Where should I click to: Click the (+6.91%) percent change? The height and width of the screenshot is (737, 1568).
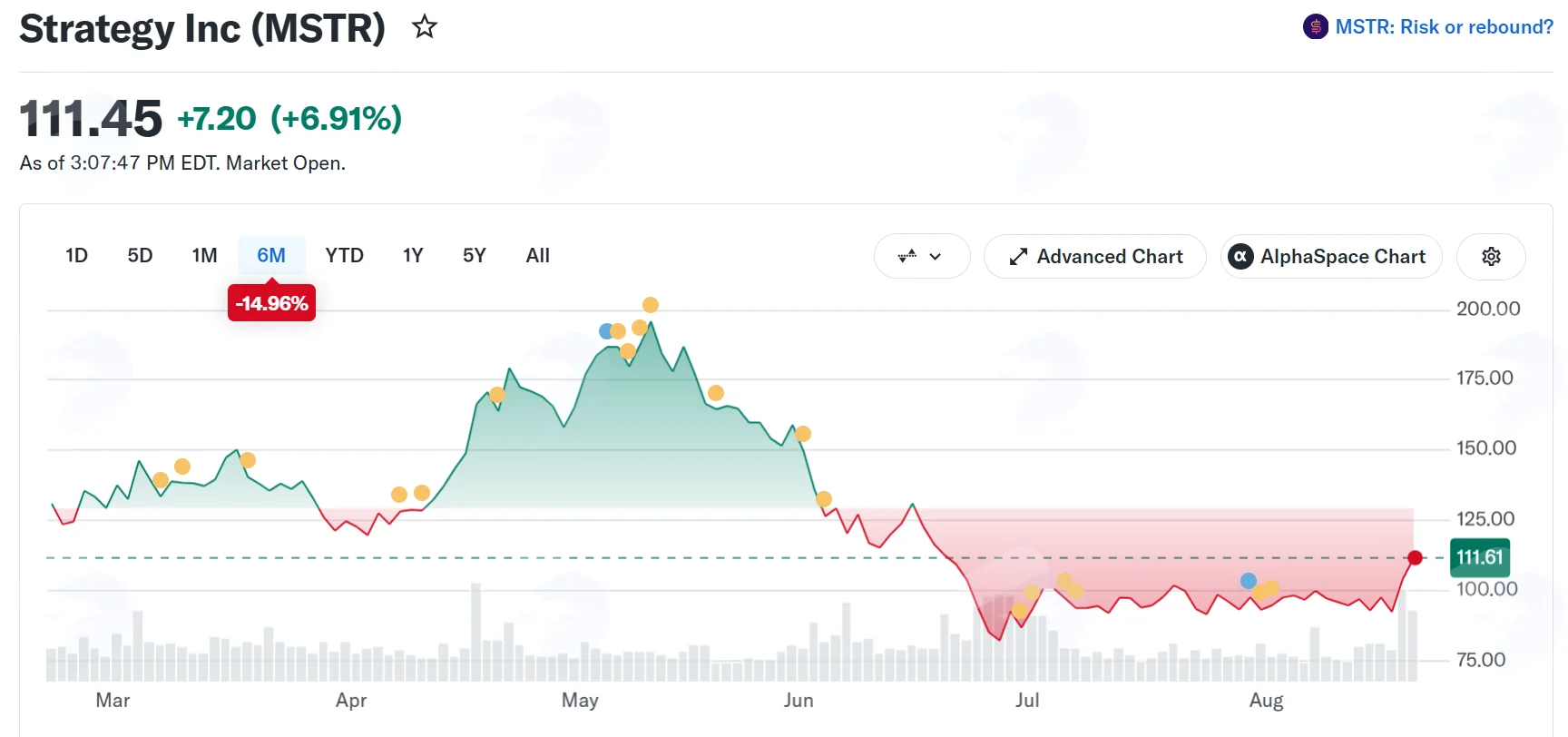[337, 119]
